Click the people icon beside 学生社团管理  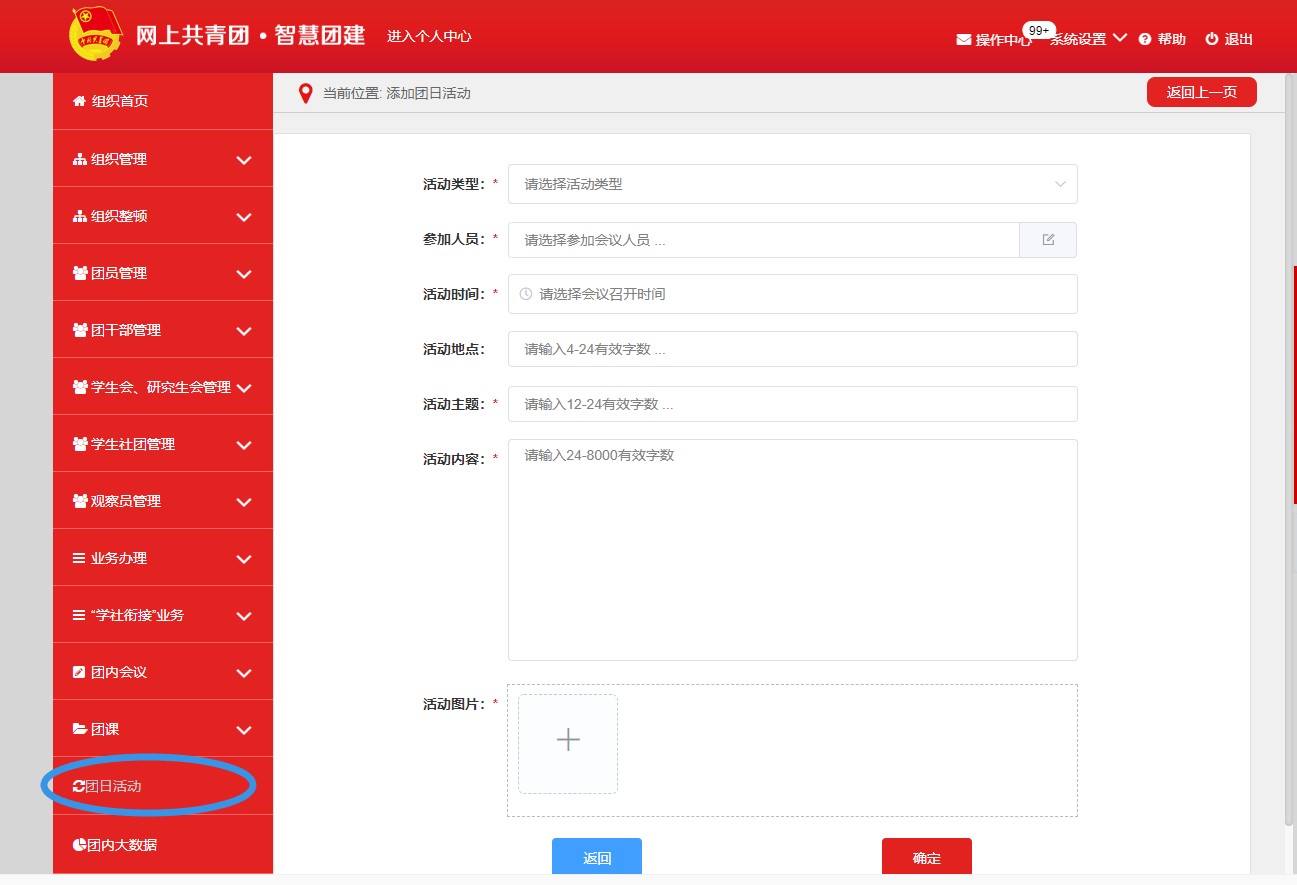click(81, 444)
